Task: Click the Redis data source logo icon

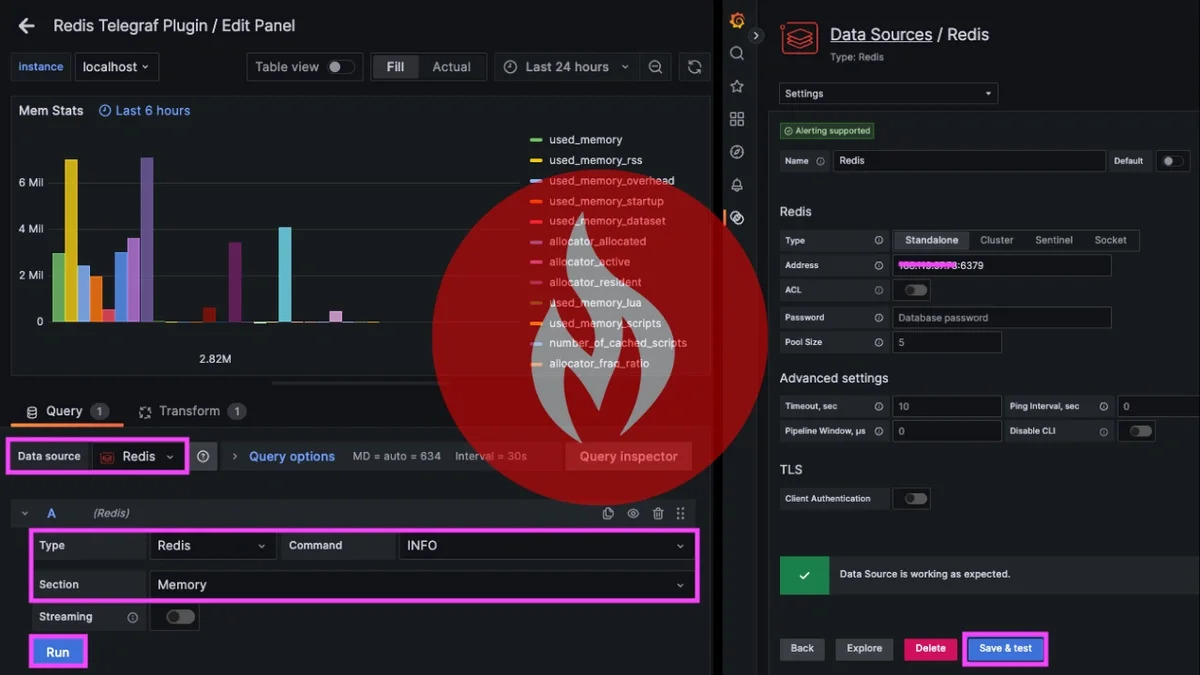Action: [799, 40]
